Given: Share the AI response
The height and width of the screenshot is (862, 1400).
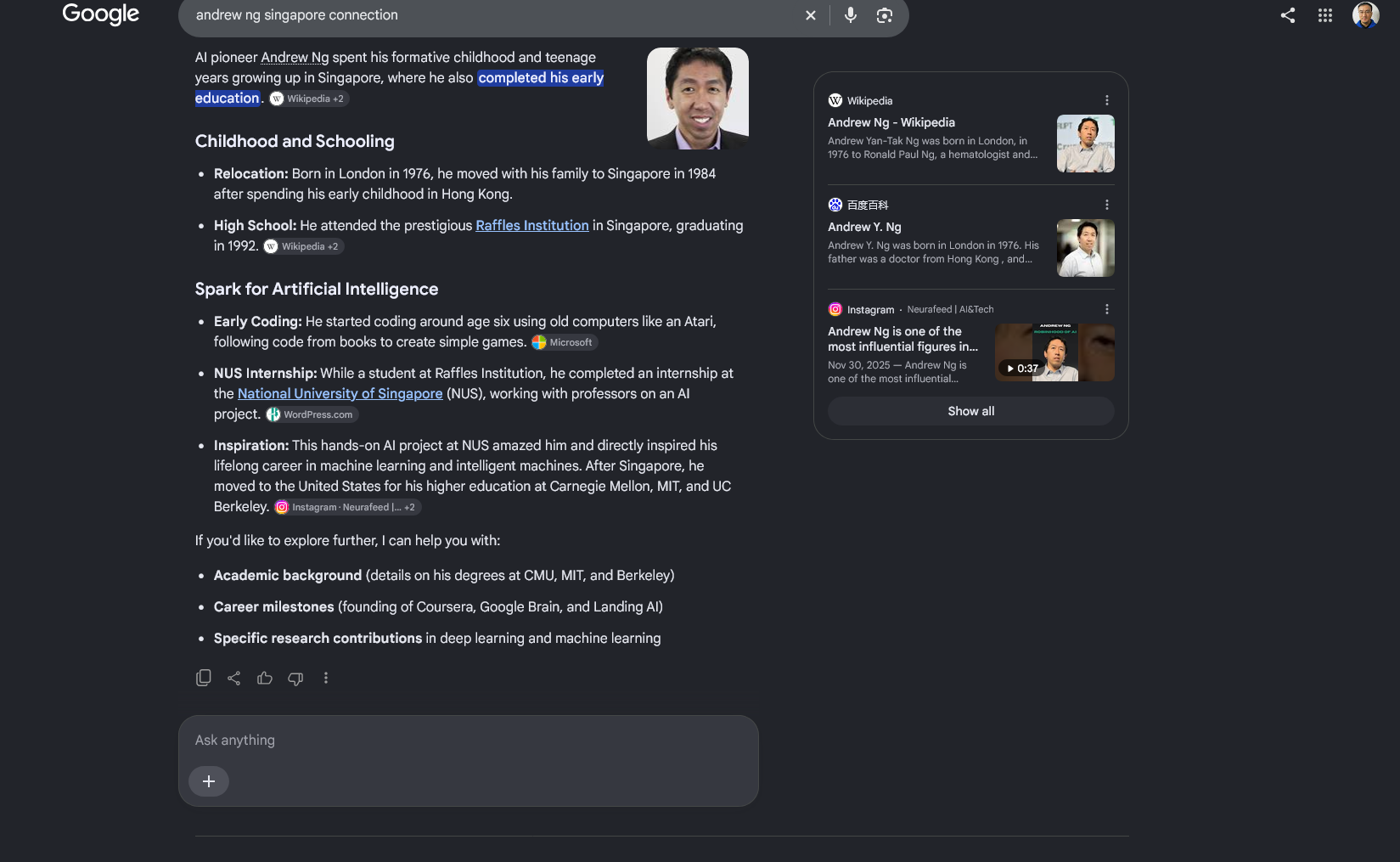Looking at the screenshot, I should pos(234,678).
